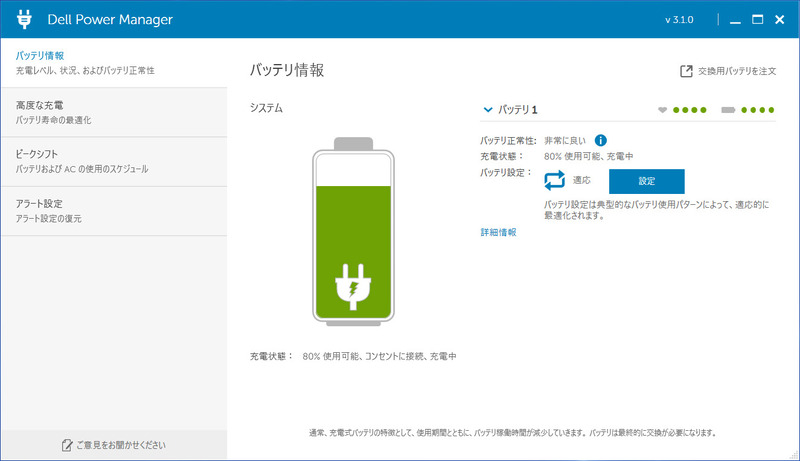Click the adaptive setting description paragraph
The width and height of the screenshot is (800, 461).
(x=656, y=210)
